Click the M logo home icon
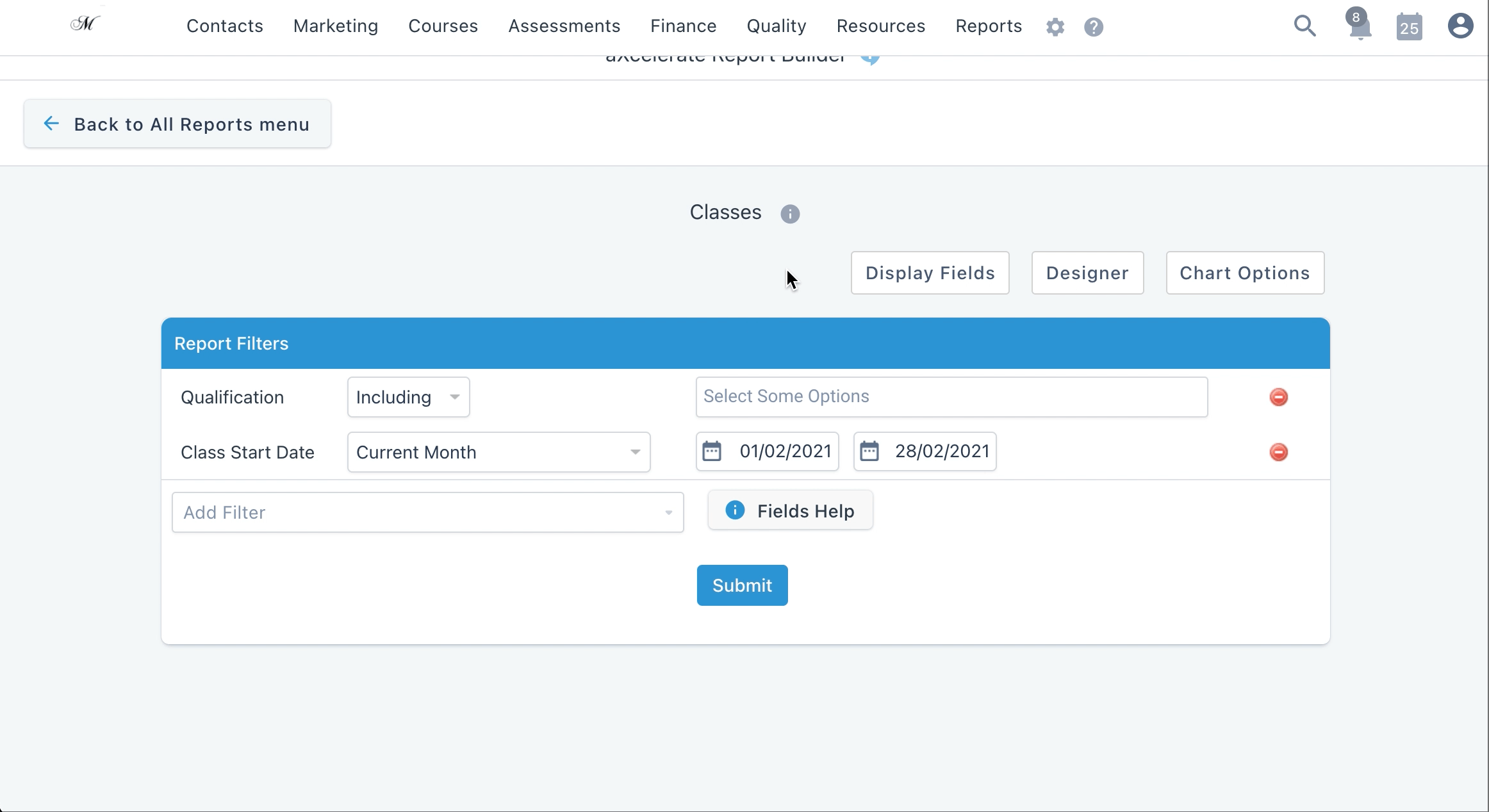This screenshot has width=1489, height=812. (85, 24)
